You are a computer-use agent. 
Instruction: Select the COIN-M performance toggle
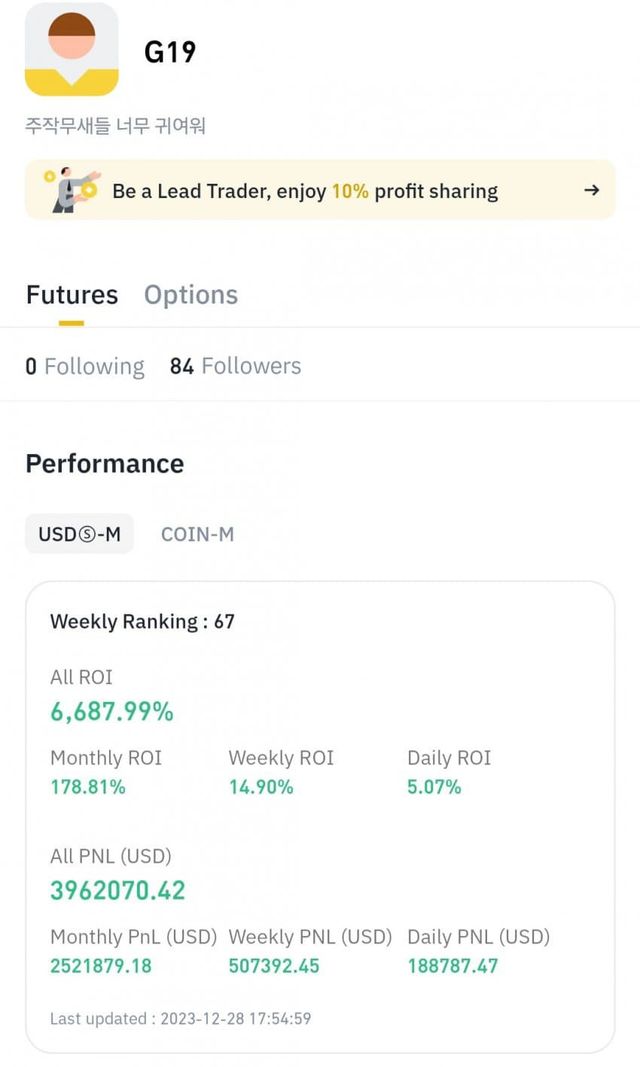197,534
